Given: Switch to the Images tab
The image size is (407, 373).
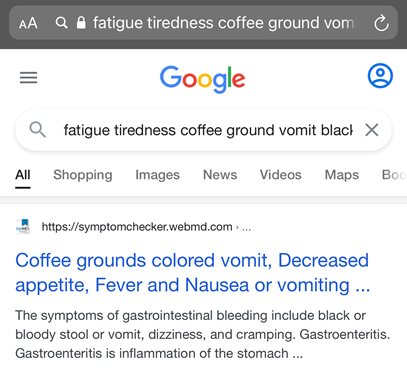Looking at the screenshot, I should tap(157, 175).
